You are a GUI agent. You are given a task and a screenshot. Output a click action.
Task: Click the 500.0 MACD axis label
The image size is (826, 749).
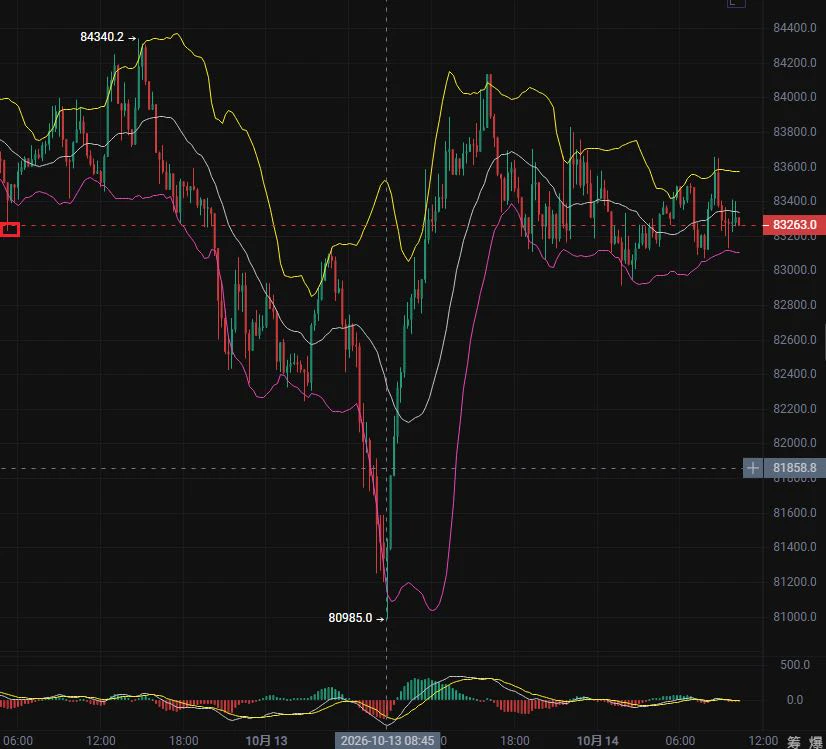795,665
